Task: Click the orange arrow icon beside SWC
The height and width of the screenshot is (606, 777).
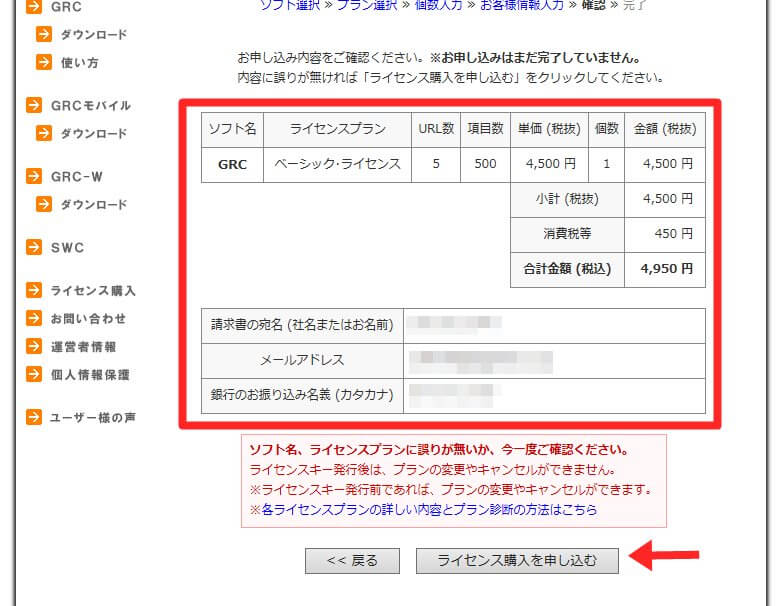Action: (x=34, y=247)
